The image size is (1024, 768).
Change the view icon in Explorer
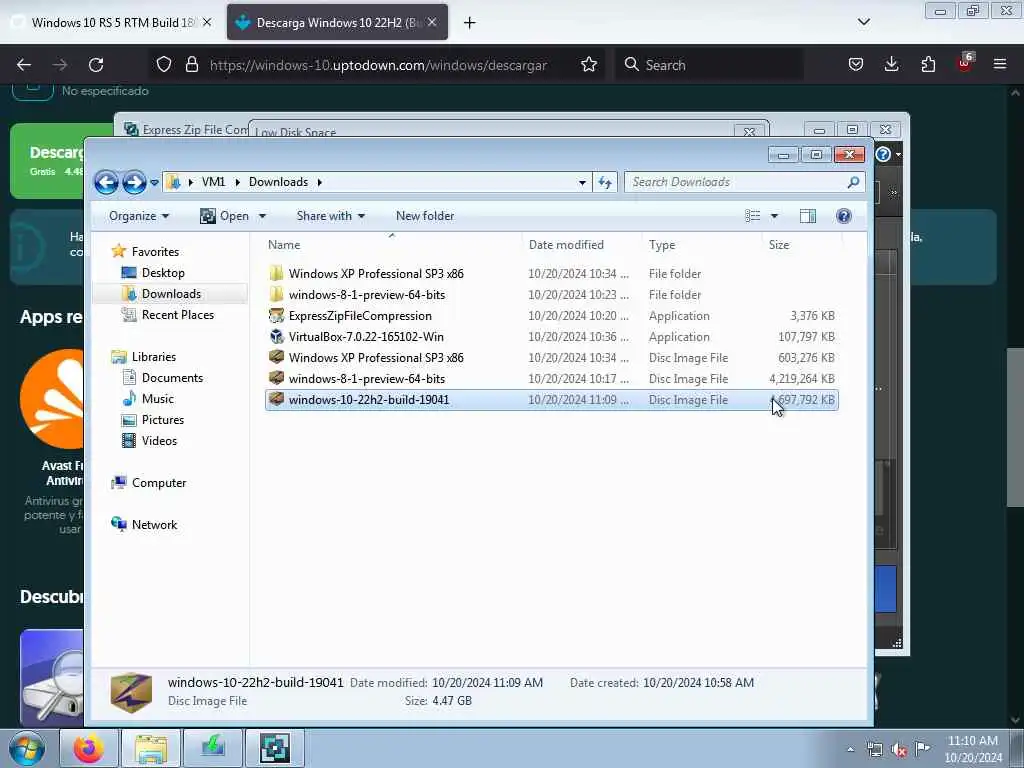[752, 216]
